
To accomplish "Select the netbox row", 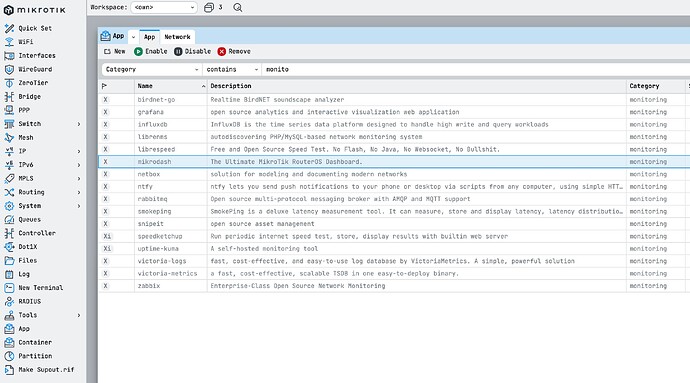I will [394, 174].
